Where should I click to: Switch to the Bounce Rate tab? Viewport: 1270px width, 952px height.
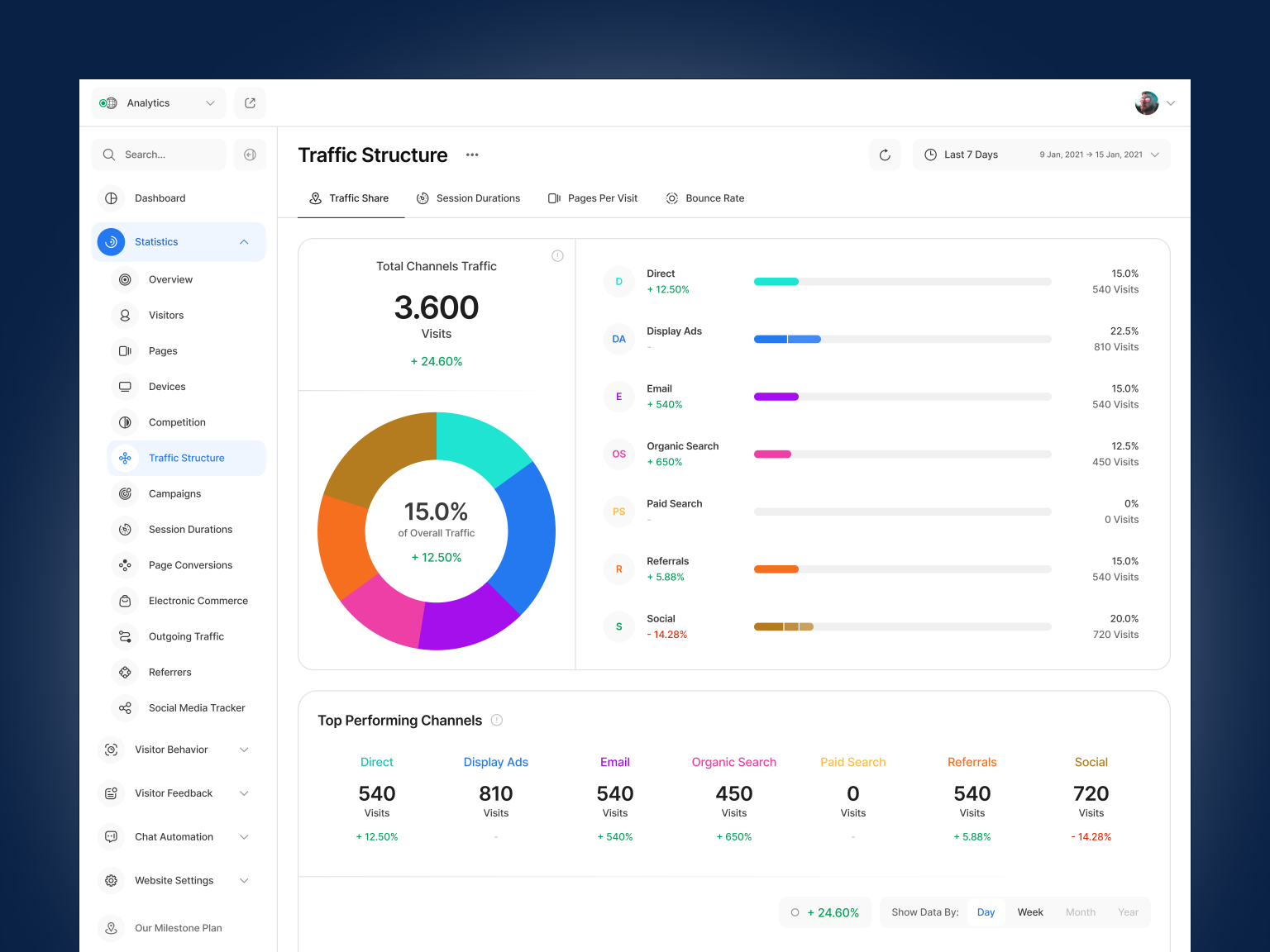pos(705,198)
